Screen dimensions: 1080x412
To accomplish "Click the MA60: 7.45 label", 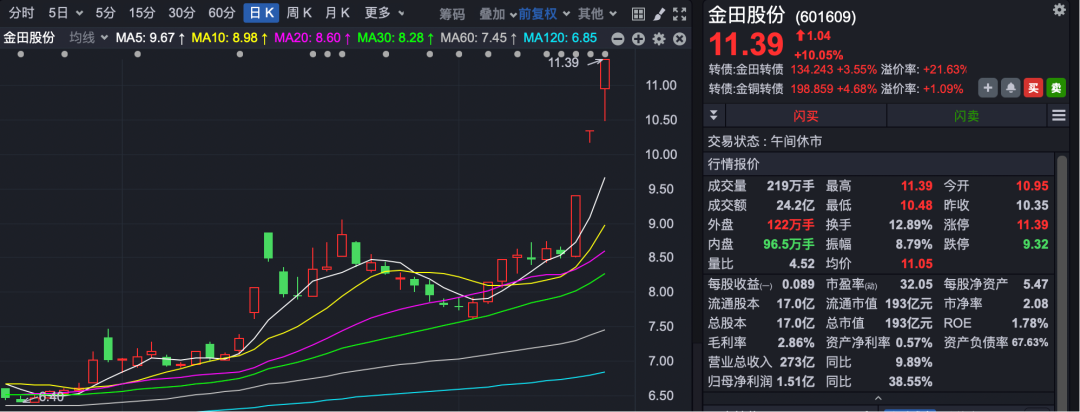I will (x=478, y=39).
